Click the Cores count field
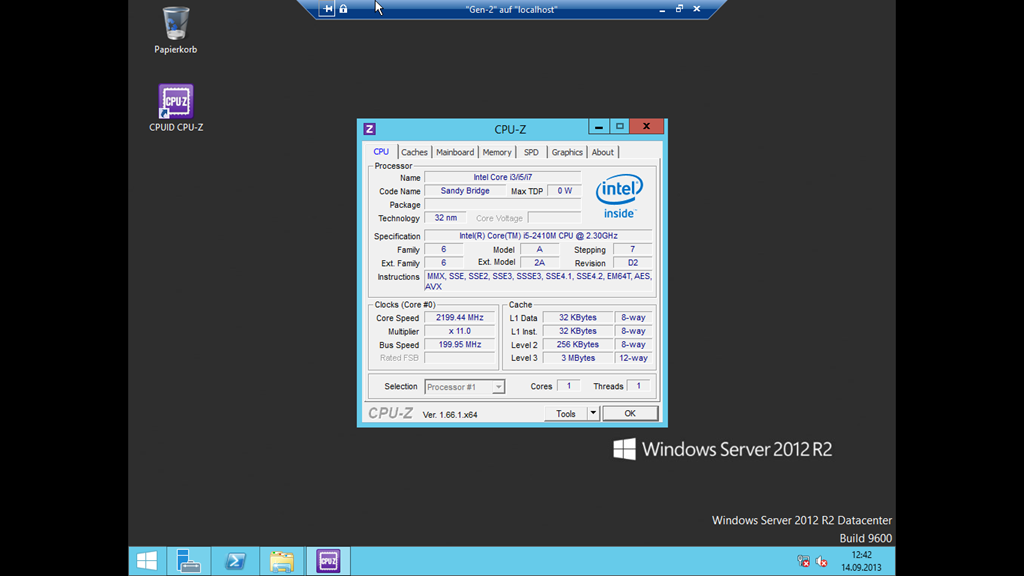 coord(569,386)
